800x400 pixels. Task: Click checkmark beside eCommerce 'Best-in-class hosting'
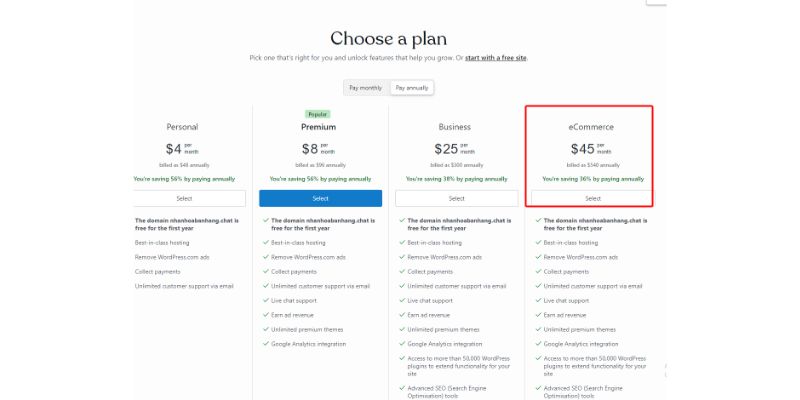pos(538,243)
